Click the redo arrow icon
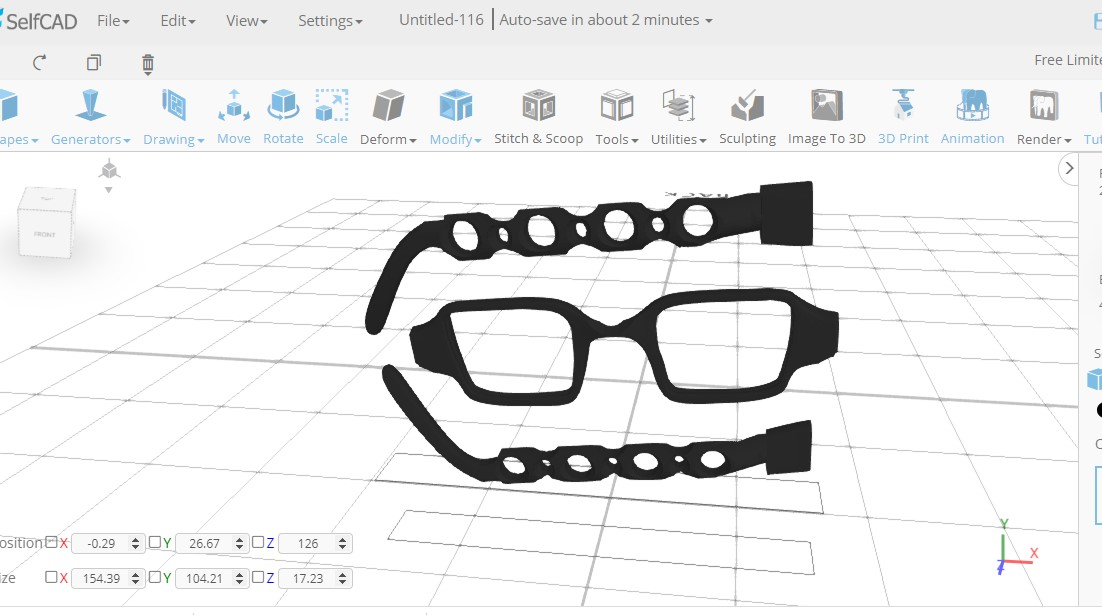Viewport: 1102px width, 615px height. tap(39, 63)
